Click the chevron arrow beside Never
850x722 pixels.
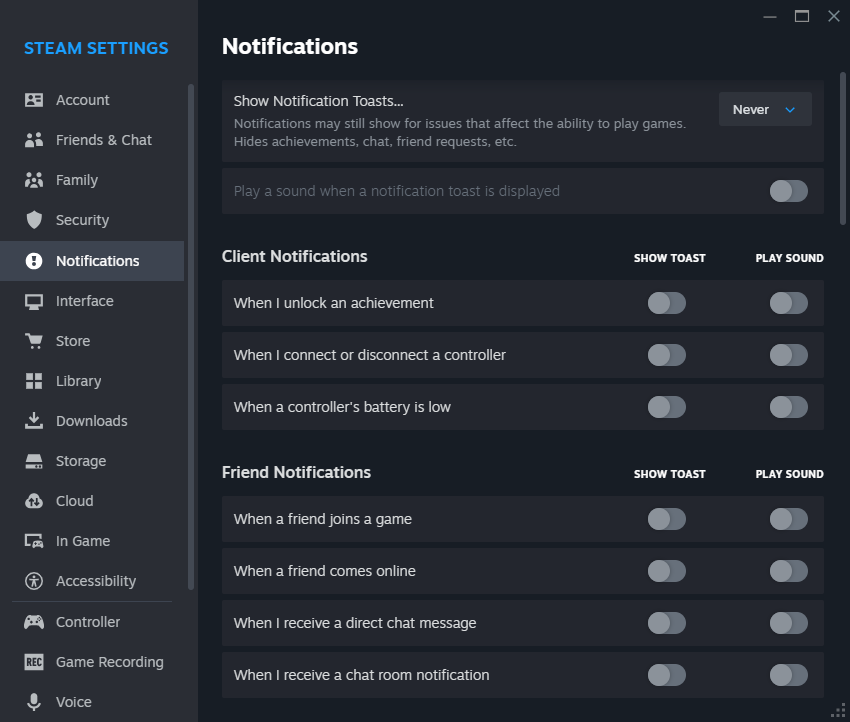tap(790, 109)
